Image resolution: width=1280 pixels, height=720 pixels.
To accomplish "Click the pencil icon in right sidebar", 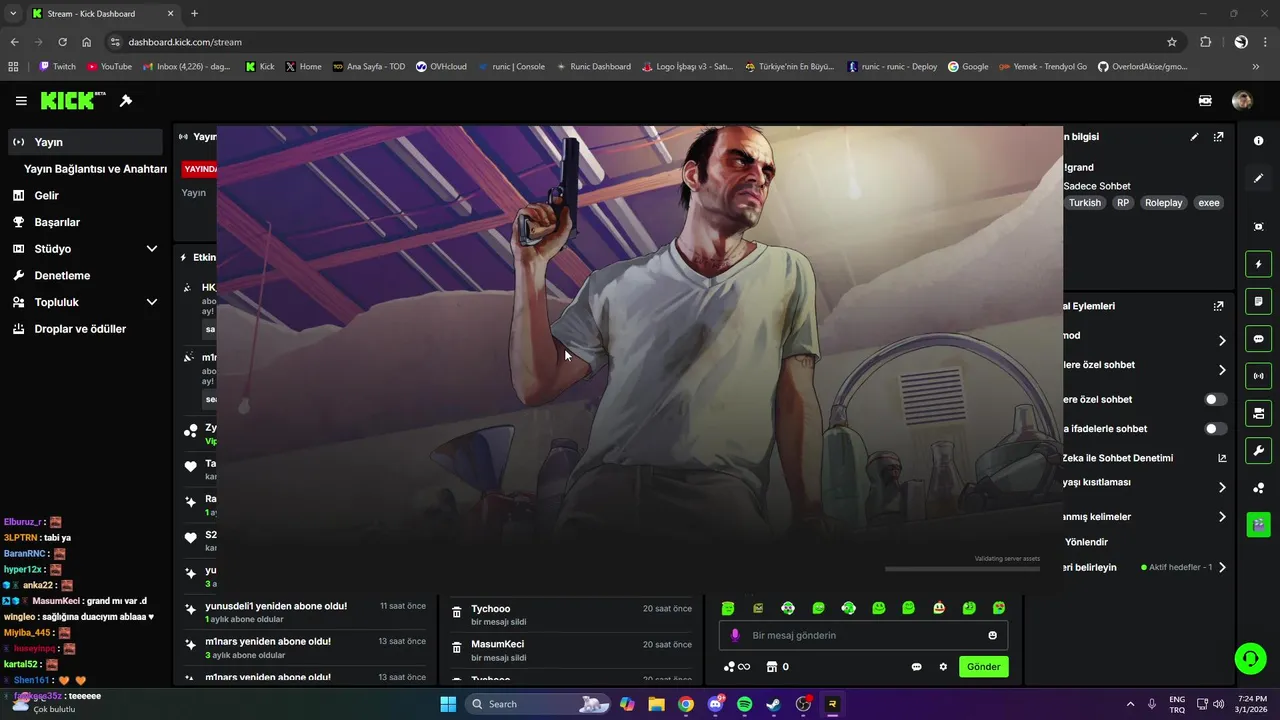I will (1258, 178).
